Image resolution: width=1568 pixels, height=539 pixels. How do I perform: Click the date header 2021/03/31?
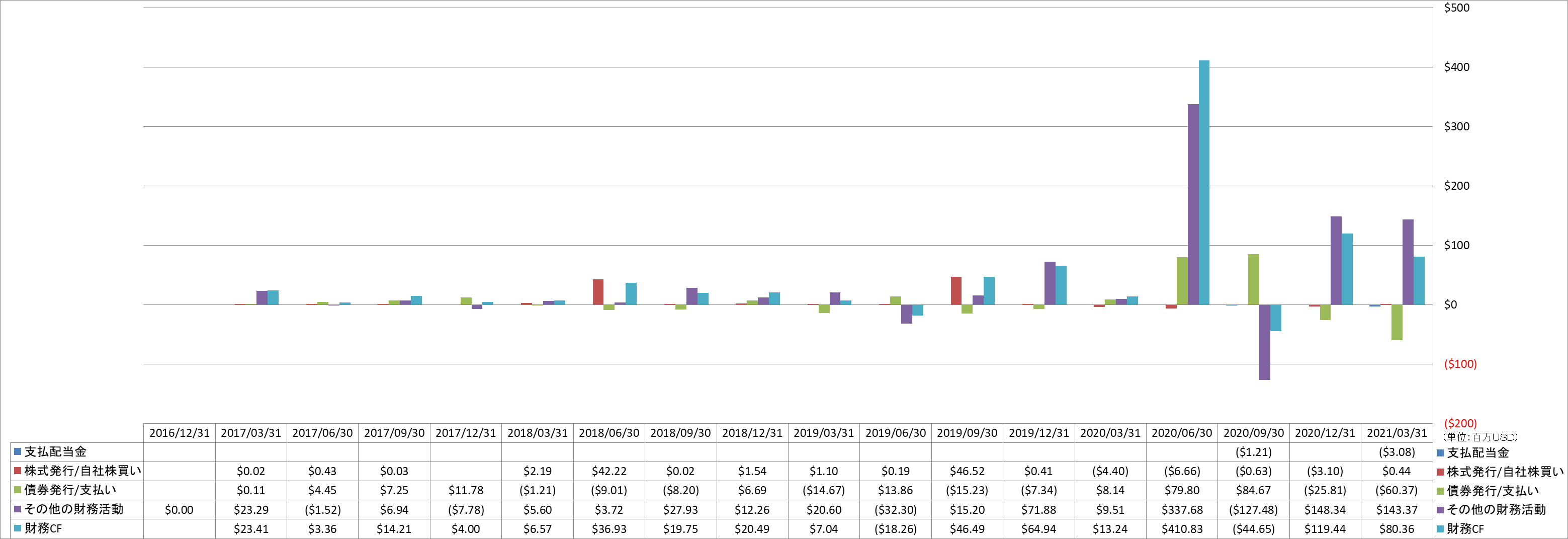point(1397,433)
